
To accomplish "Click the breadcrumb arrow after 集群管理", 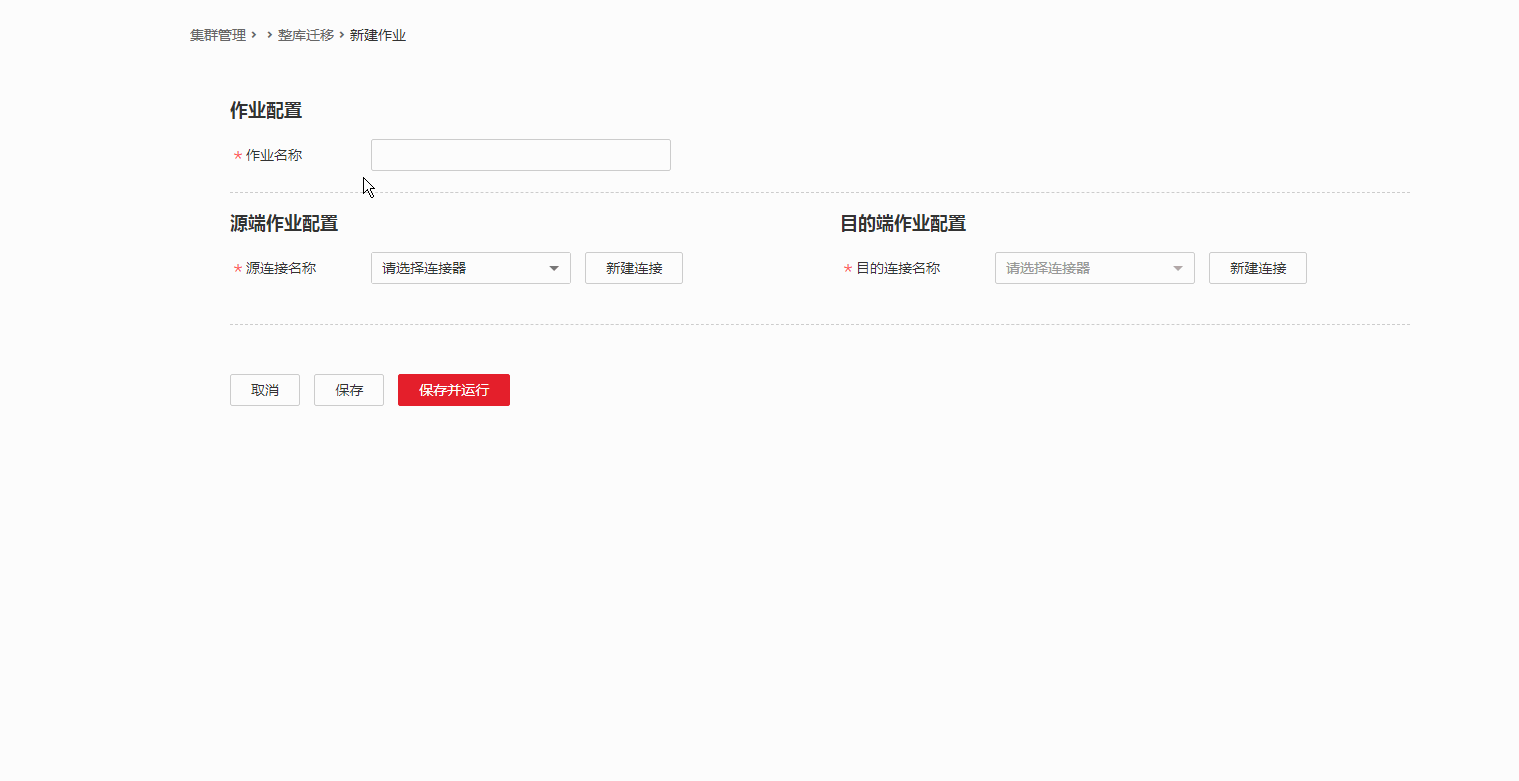I will (252, 34).
